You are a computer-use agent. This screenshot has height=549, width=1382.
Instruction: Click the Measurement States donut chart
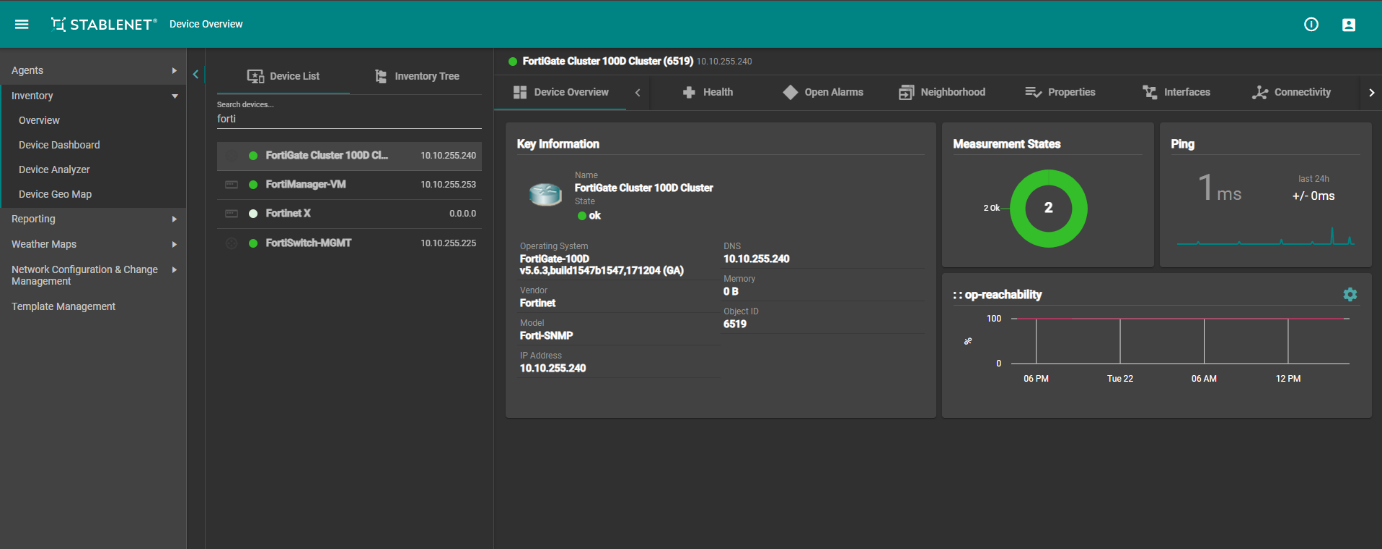pyautogui.click(x=1049, y=208)
